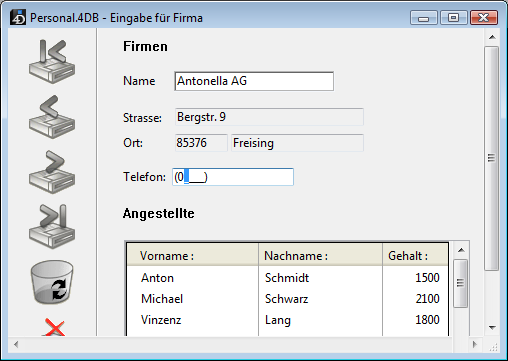Viewport: 508px width, 361px height.
Task: Click the form's vertical scrollbar thumb
Action: pos(491,158)
